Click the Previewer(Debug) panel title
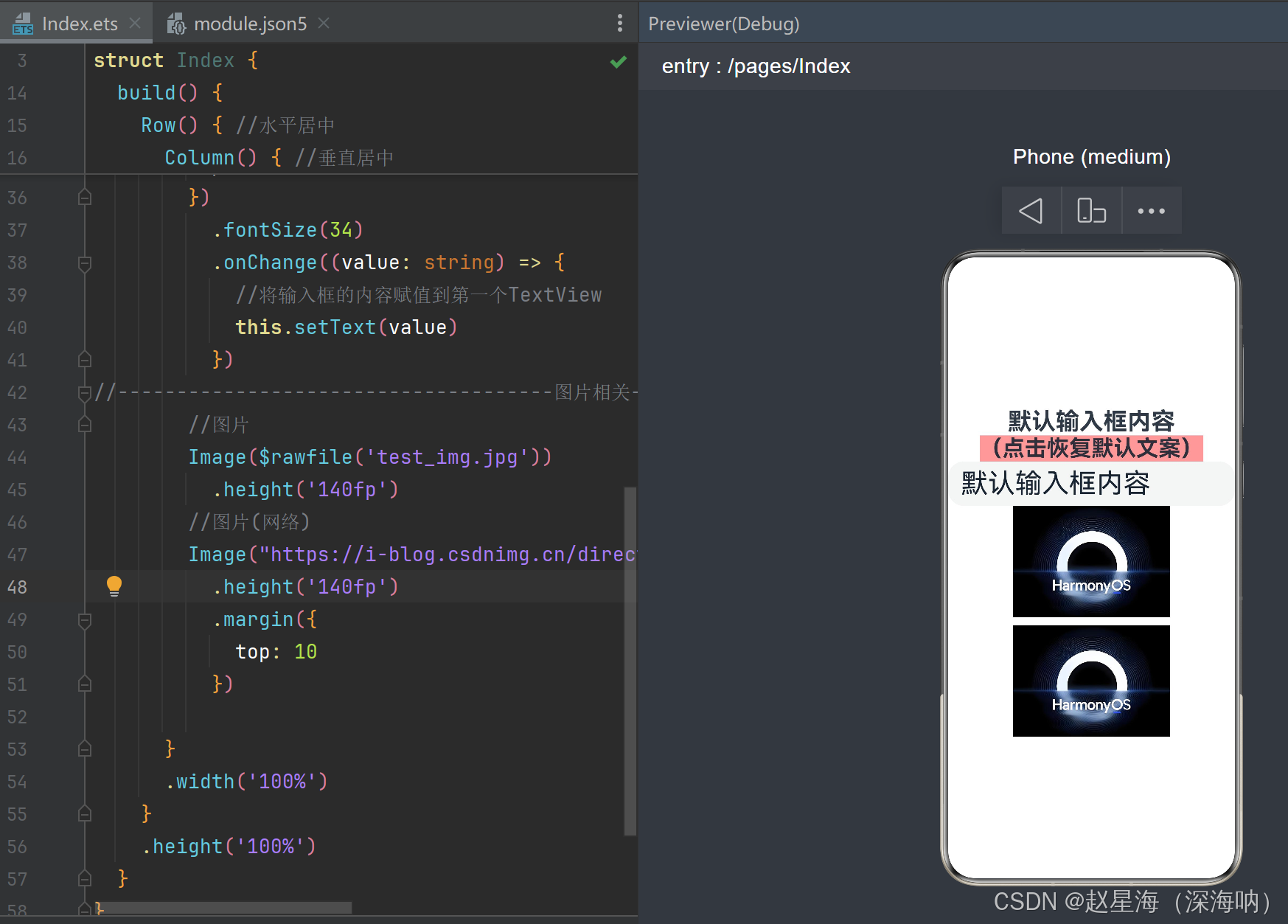Image resolution: width=1288 pixels, height=924 pixels. pyautogui.click(x=723, y=24)
